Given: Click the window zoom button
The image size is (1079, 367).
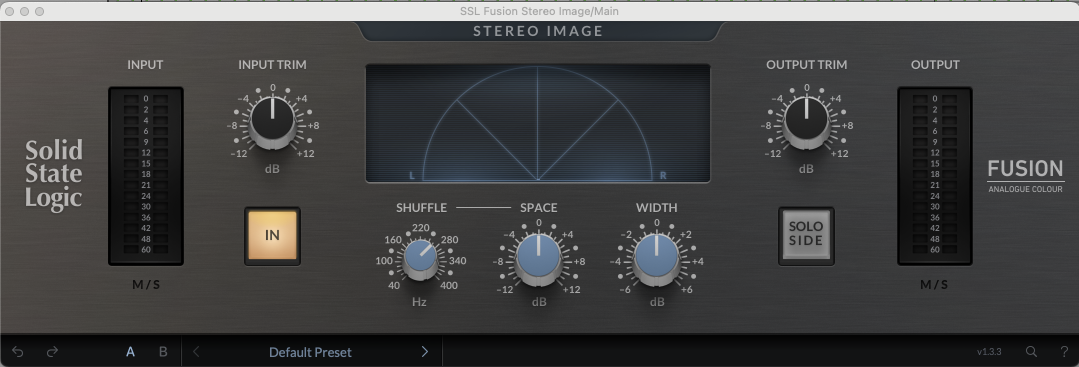Looking at the screenshot, I should point(39,11).
